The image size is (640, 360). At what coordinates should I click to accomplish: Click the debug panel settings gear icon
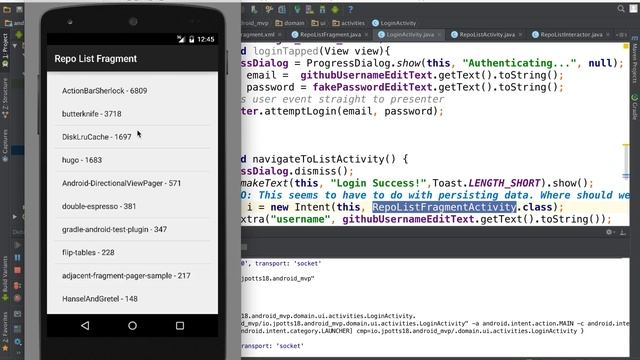[609, 232]
